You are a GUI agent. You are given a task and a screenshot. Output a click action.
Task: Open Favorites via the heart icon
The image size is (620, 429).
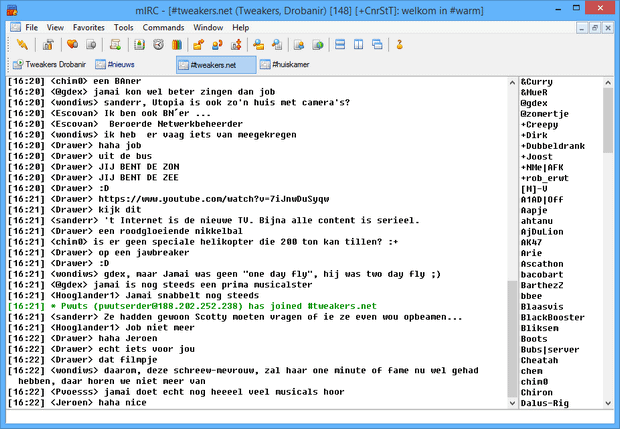[72, 45]
